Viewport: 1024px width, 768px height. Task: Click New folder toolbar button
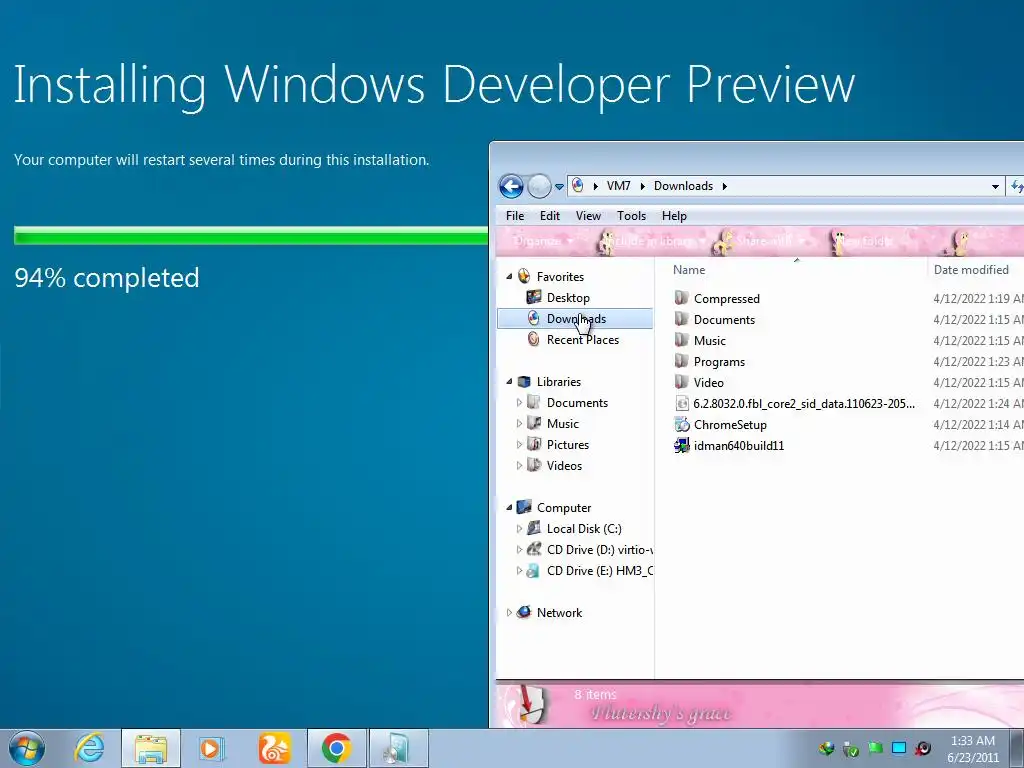864,241
